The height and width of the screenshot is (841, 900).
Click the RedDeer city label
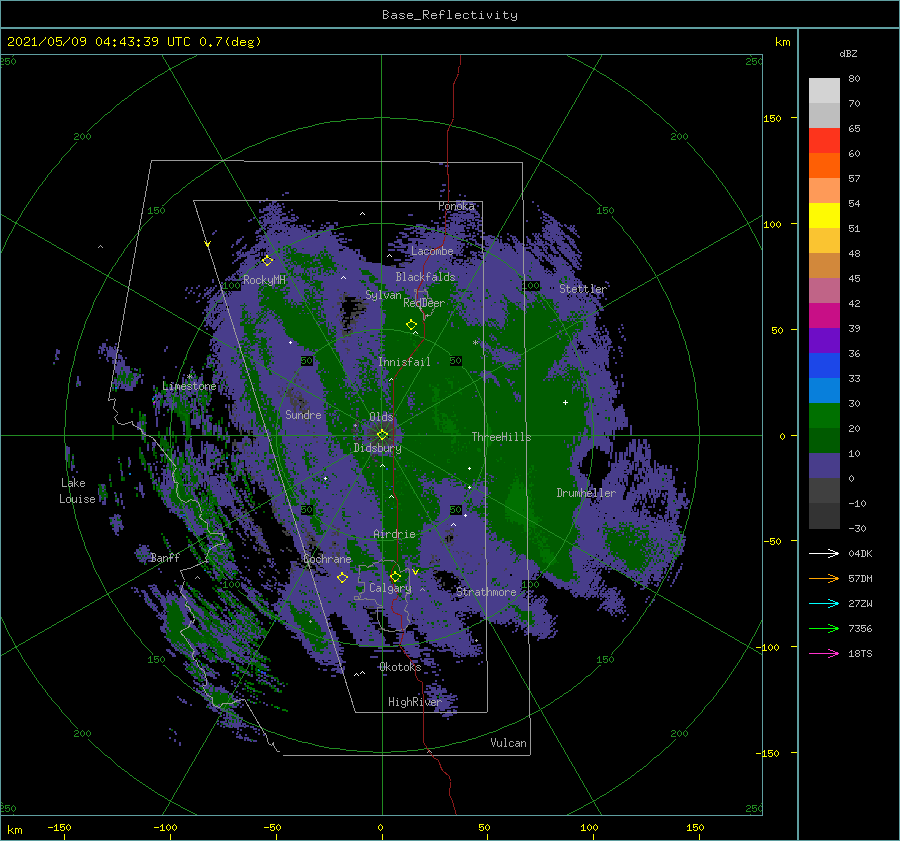tap(424, 303)
